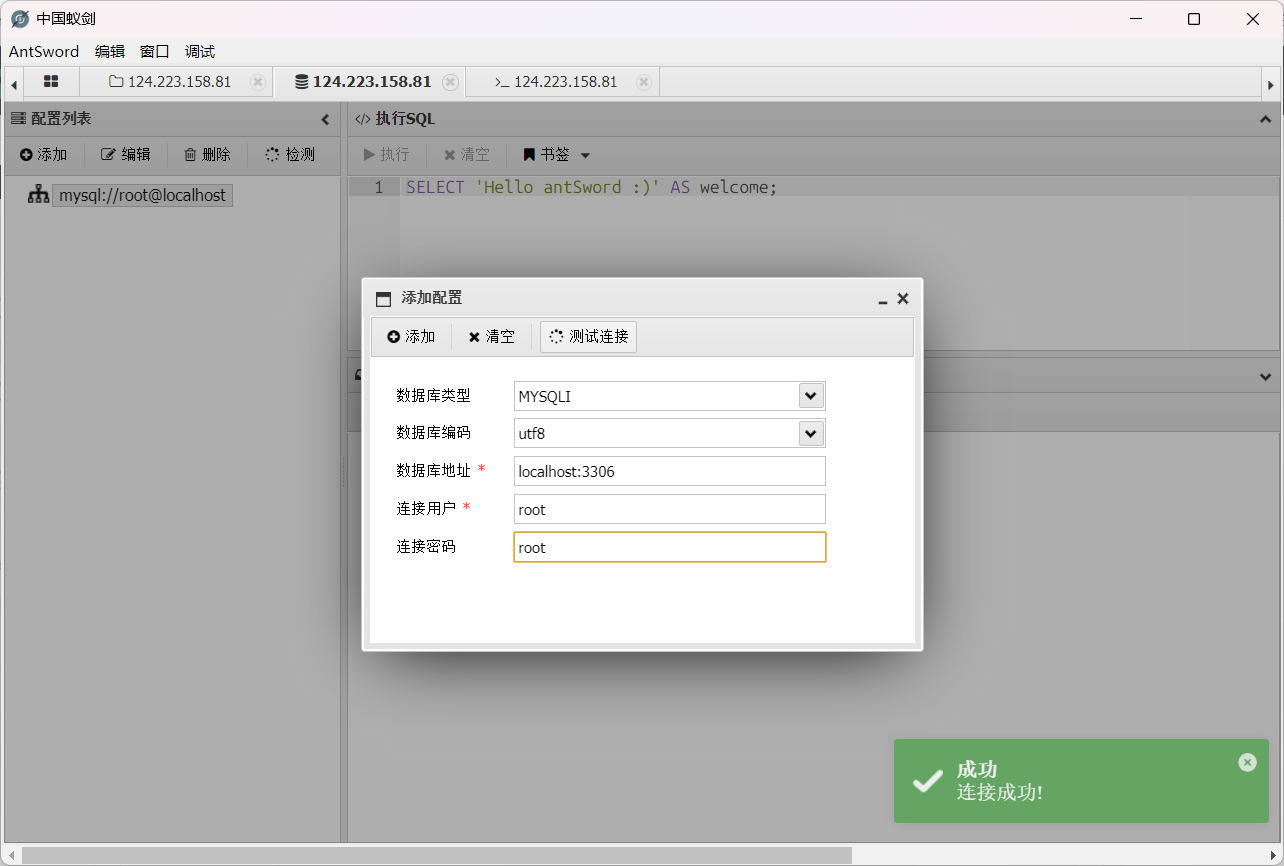Click the bottom horizontal scrollbar

437,856
